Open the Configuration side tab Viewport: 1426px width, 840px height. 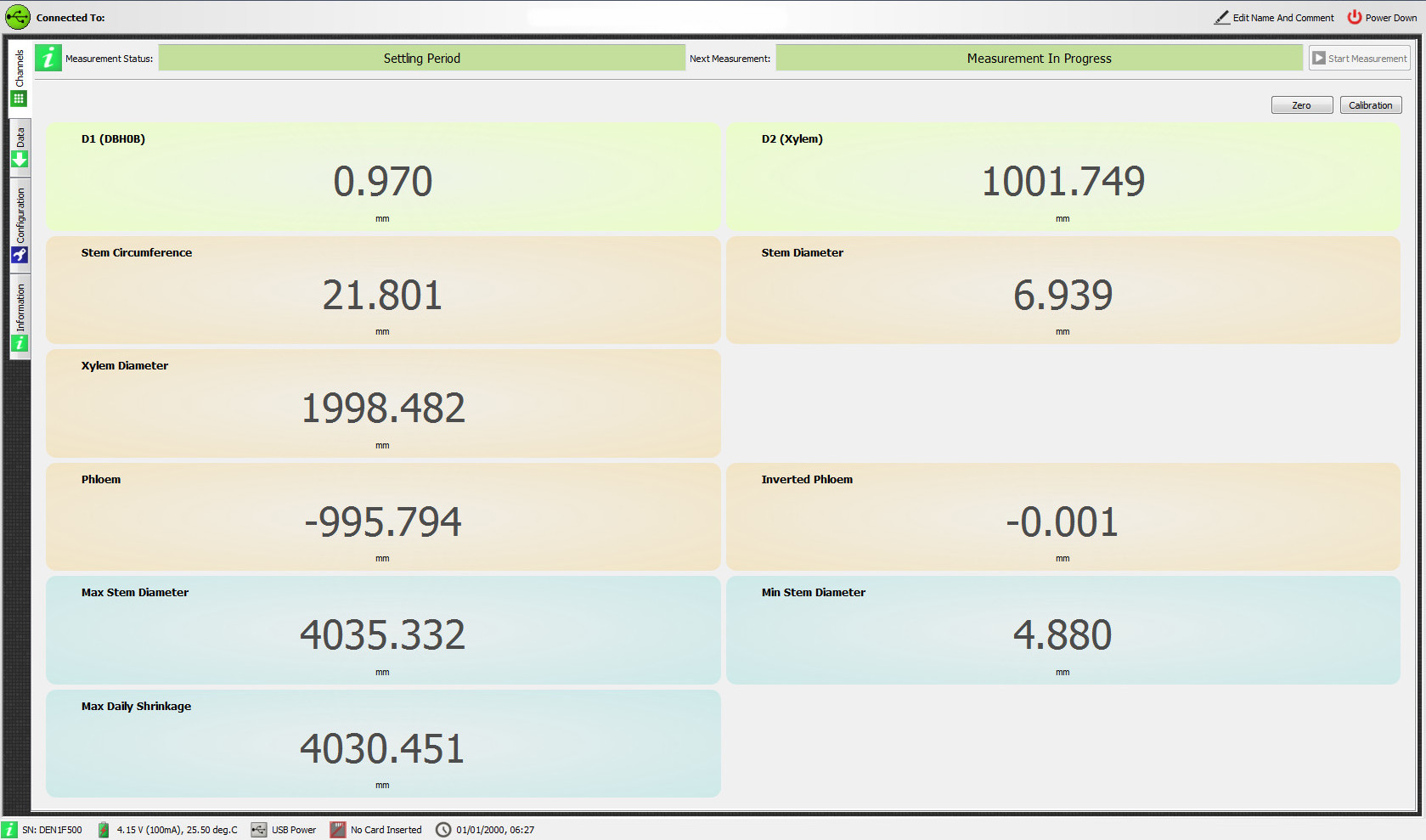tap(20, 225)
